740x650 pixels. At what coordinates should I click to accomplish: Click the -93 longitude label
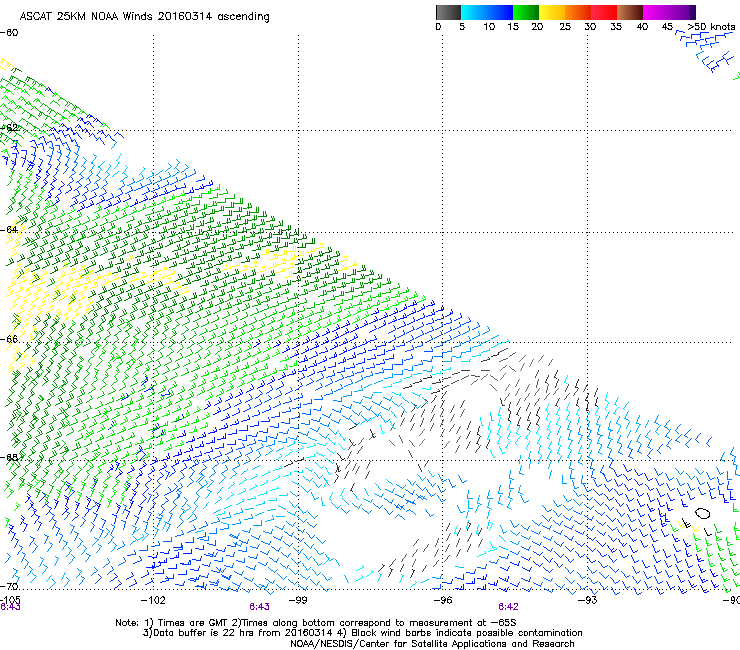point(588,600)
